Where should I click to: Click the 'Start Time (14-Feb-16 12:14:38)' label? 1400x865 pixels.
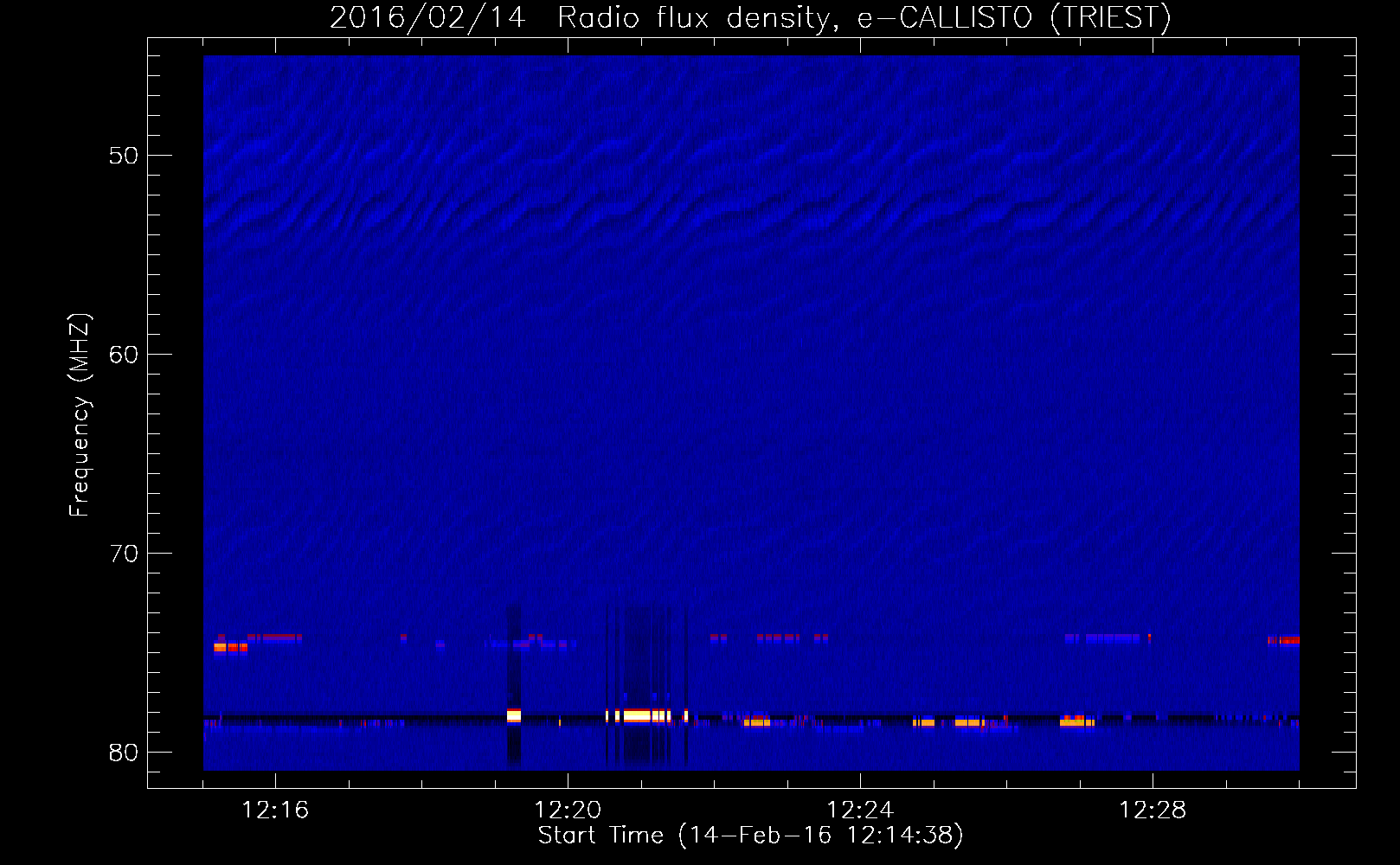tap(750, 836)
